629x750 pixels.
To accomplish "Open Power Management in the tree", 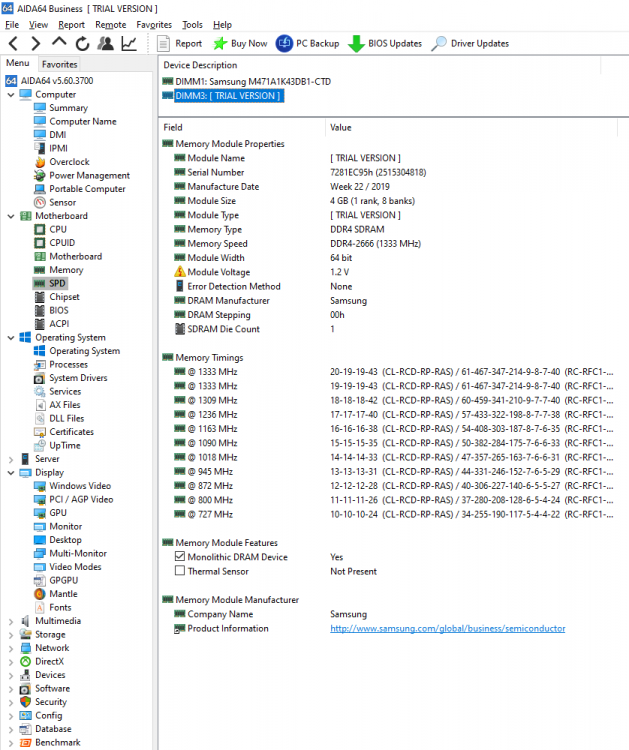I will (82, 176).
